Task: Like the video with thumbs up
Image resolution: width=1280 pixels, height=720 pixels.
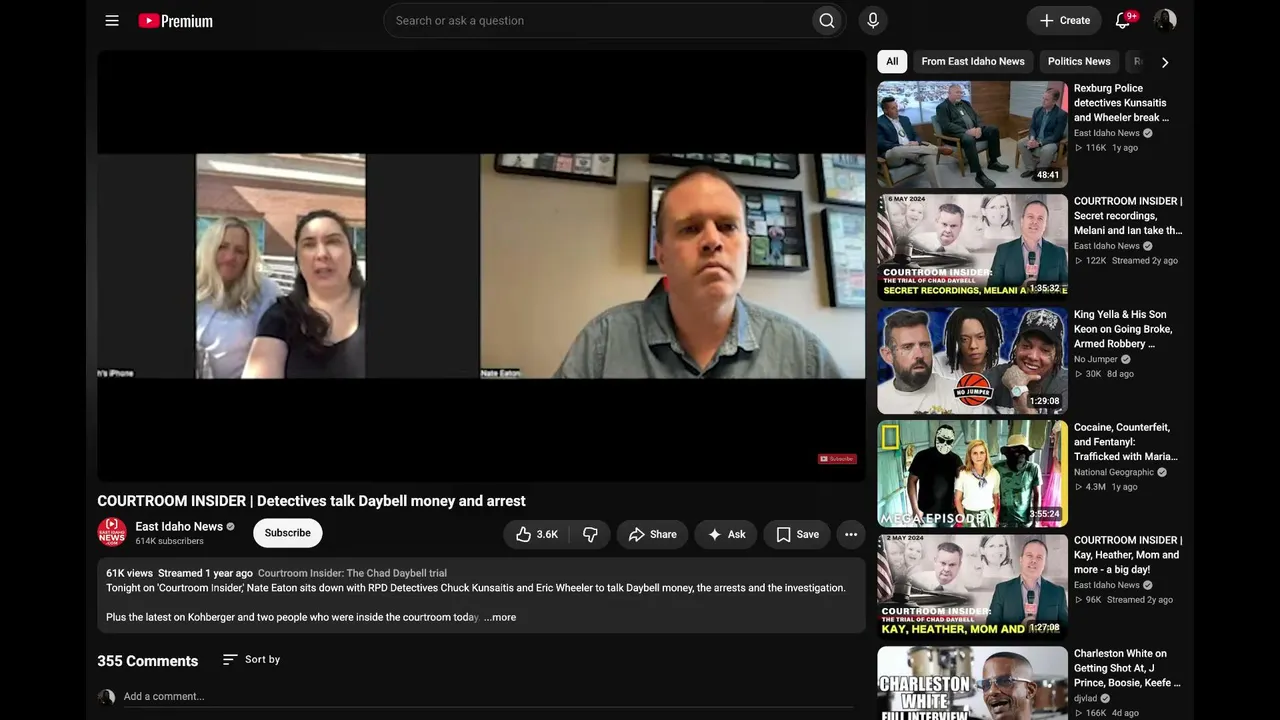Action: pyautogui.click(x=536, y=534)
